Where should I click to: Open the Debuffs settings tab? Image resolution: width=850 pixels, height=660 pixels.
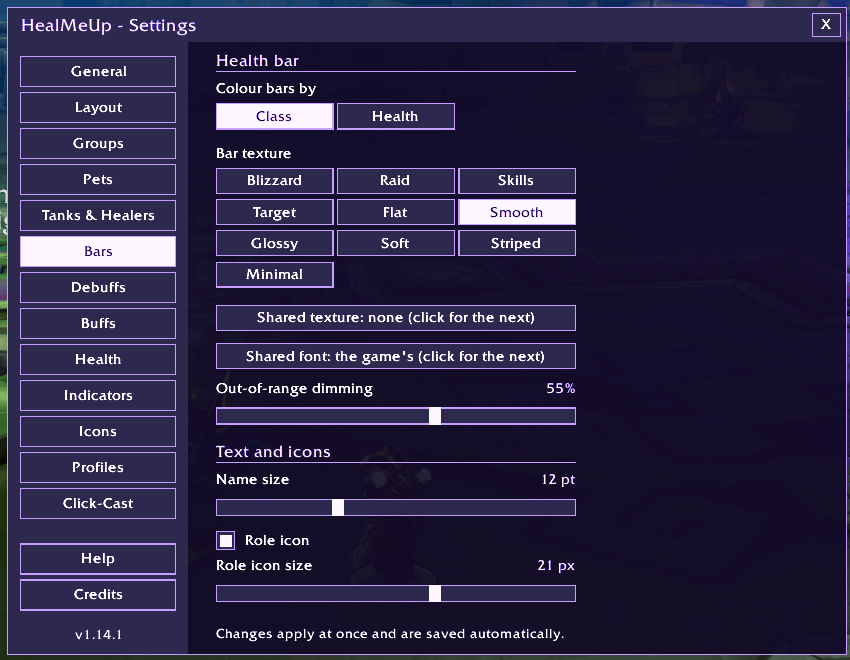pos(98,287)
